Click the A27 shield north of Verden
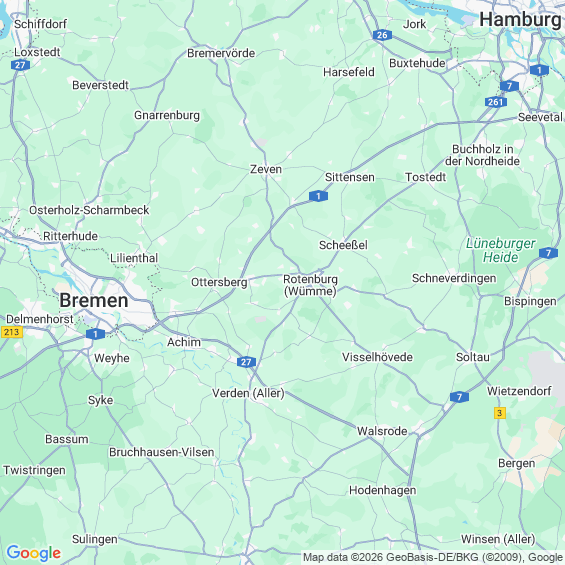This screenshot has width=565, height=565. [x=246, y=362]
